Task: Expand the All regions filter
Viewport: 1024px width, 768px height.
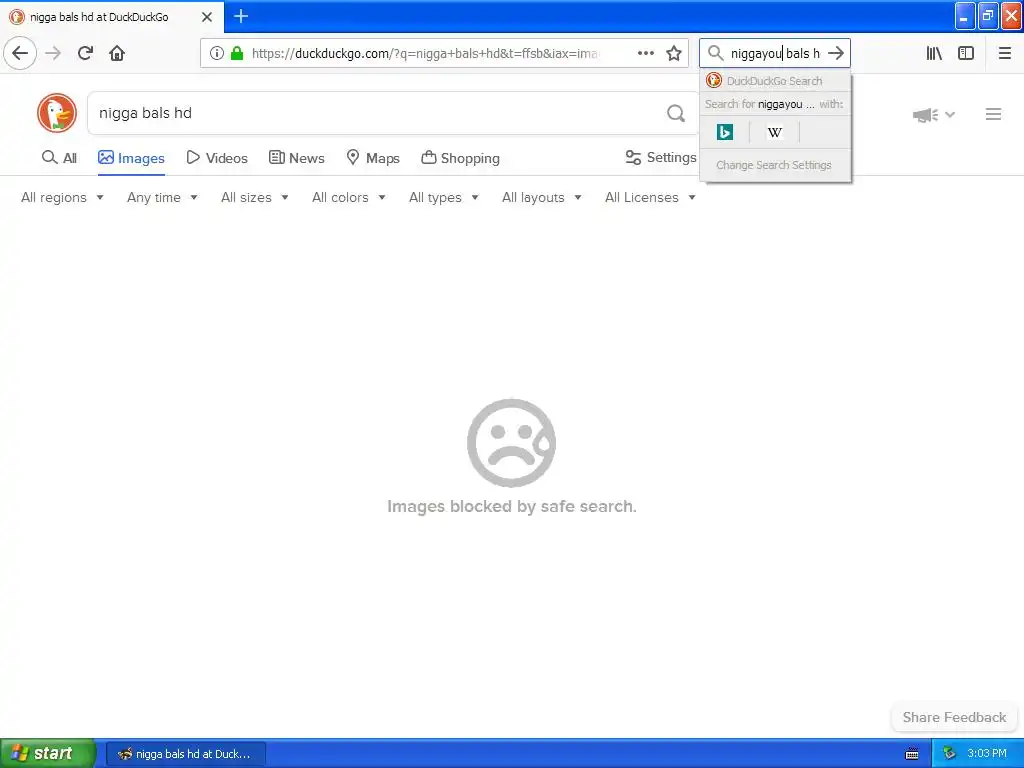Action: (x=63, y=197)
